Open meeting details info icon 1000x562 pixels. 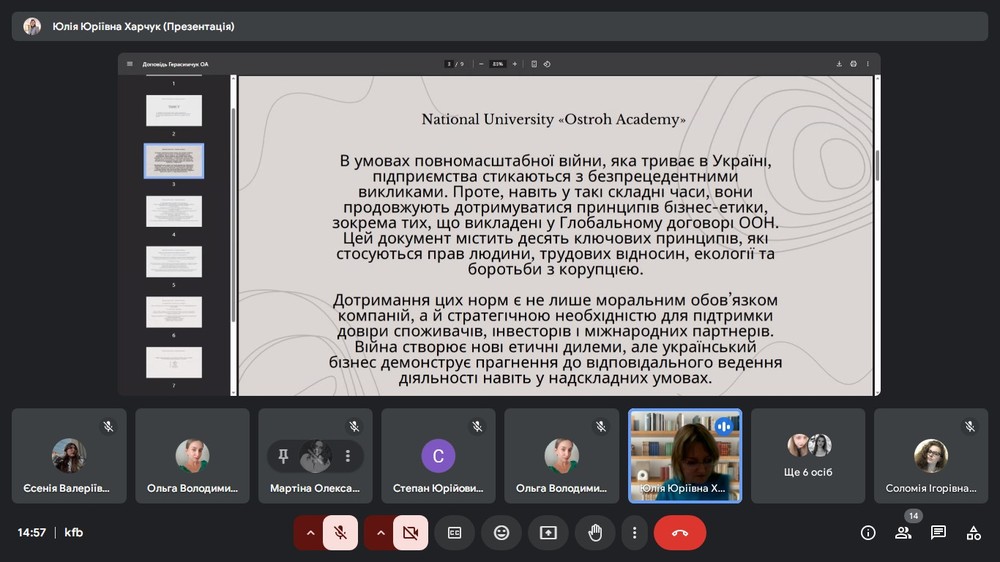click(868, 533)
